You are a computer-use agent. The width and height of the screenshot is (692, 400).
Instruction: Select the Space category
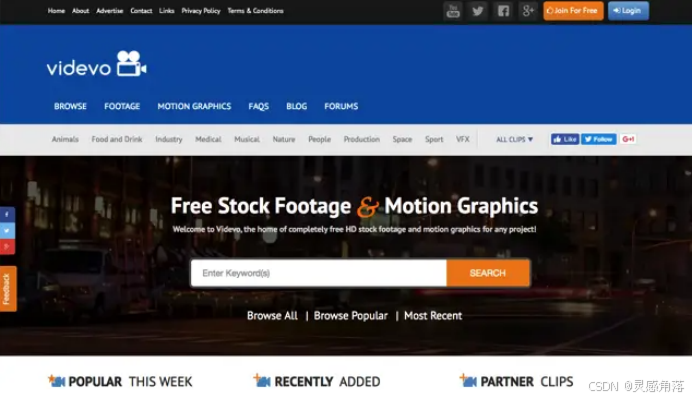402,140
